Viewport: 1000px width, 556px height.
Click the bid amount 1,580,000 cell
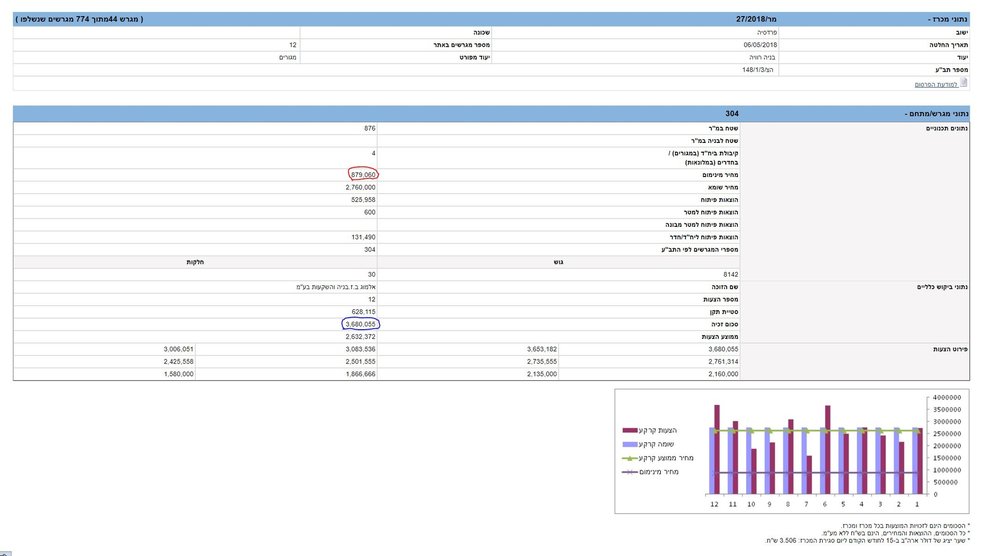tap(179, 374)
